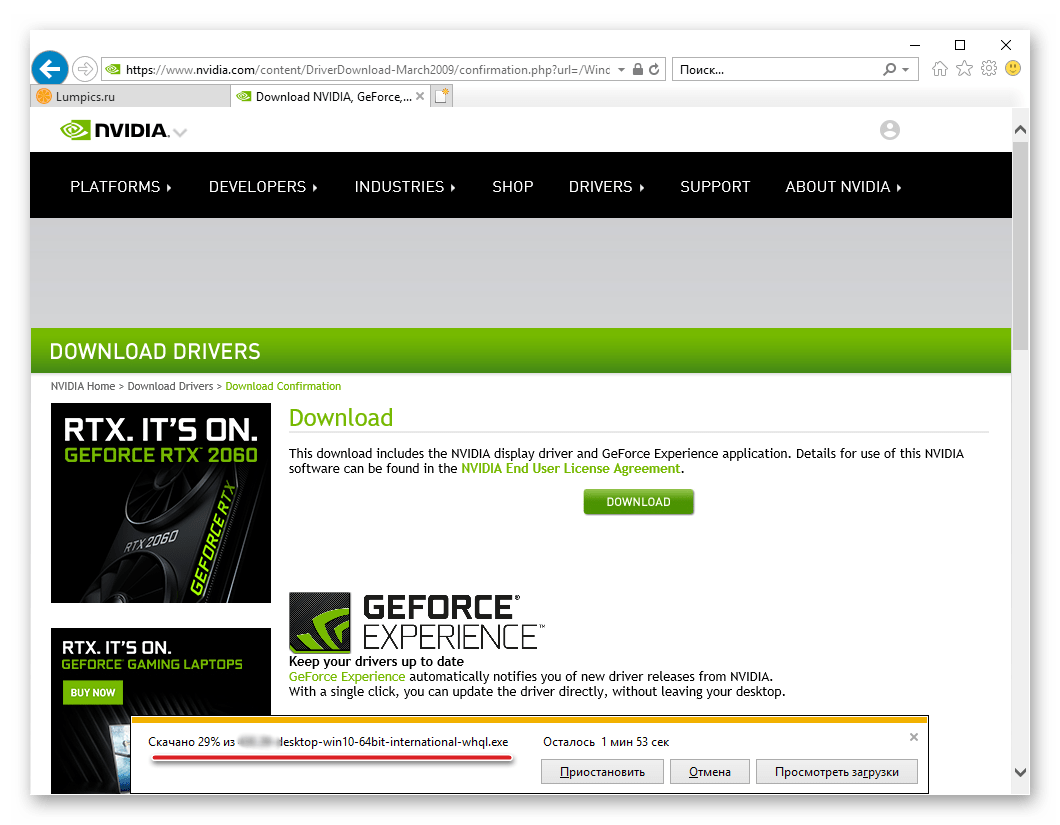Screen dimensions: 1060x825
Task: Click the smiley feedback icon
Action: [x=1013, y=69]
